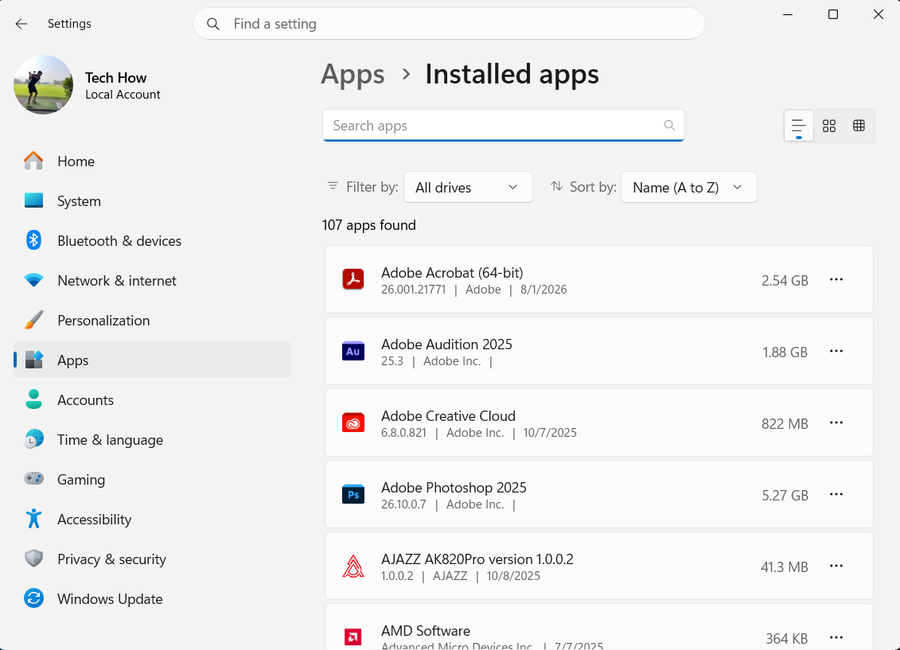This screenshot has width=900, height=650.
Task: Open the All drives filter dropdown
Action: pos(468,187)
